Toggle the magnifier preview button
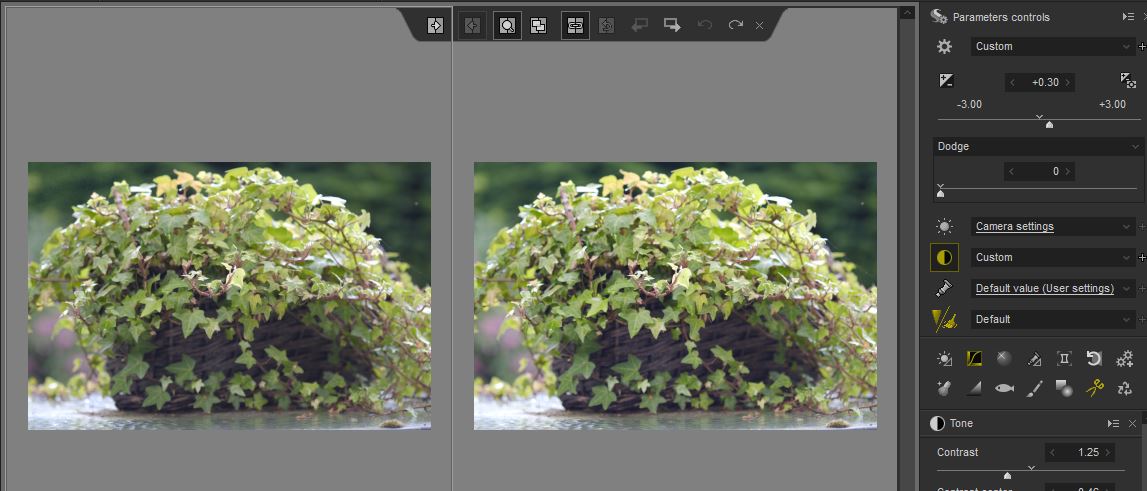Screen dimensions: 1147x491 [x=507, y=26]
